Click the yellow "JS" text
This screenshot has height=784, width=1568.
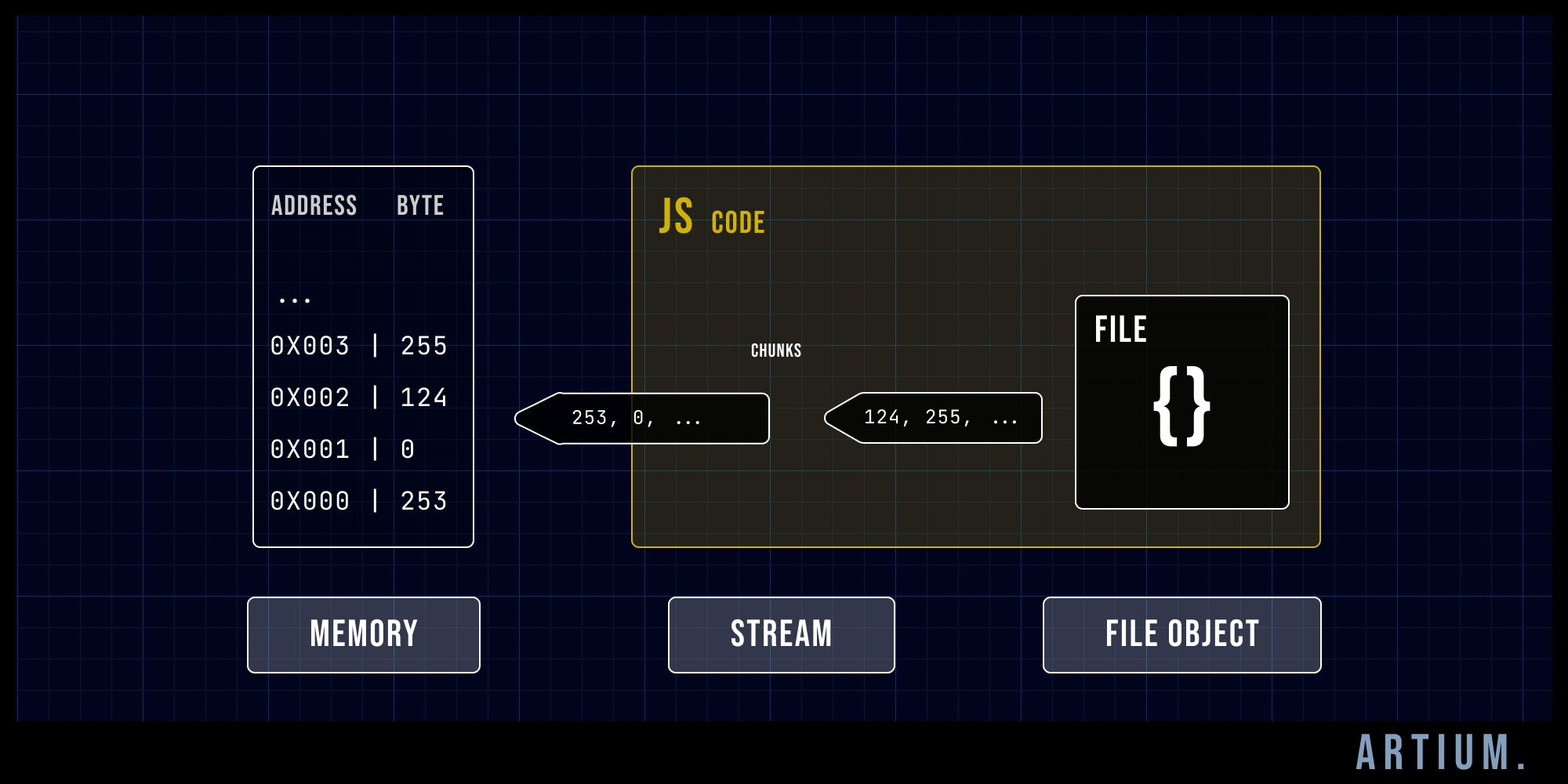coord(676,216)
